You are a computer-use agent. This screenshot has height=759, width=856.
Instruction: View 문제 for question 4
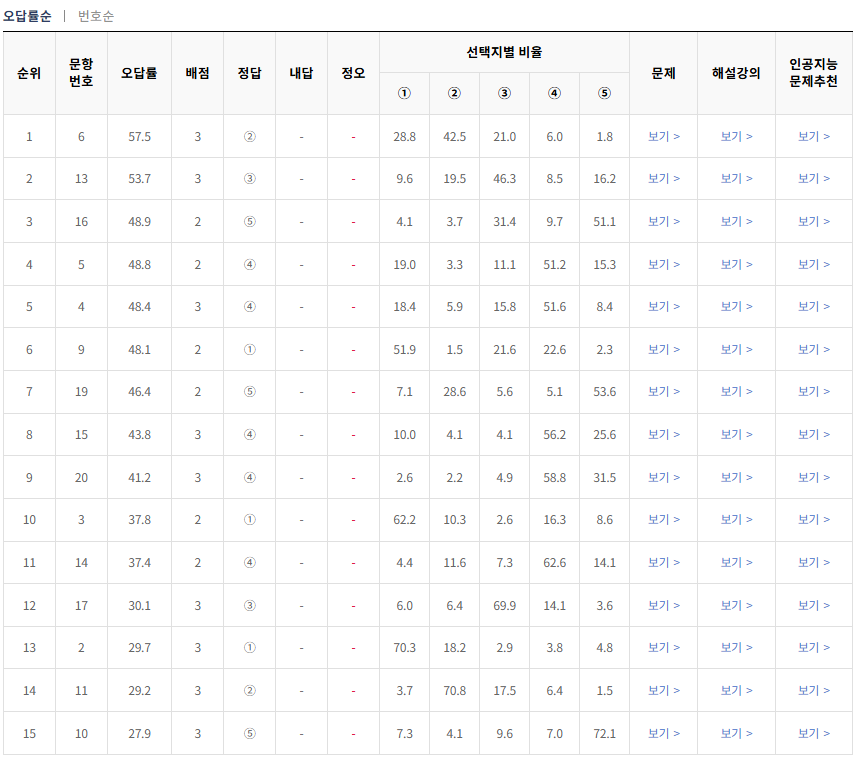tap(665, 307)
